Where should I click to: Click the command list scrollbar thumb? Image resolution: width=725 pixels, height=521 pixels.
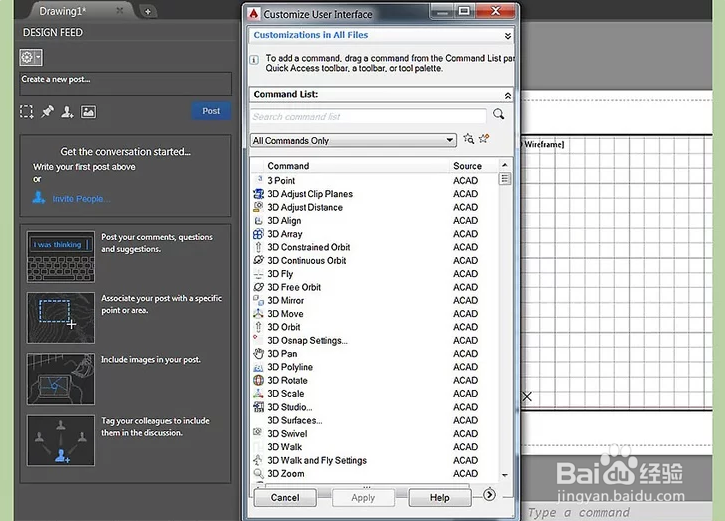pos(505,179)
